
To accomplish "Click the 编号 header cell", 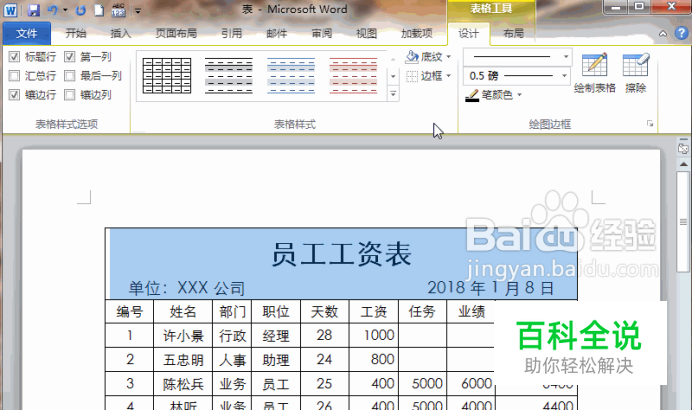I will pyautogui.click(x=129, y=312).
